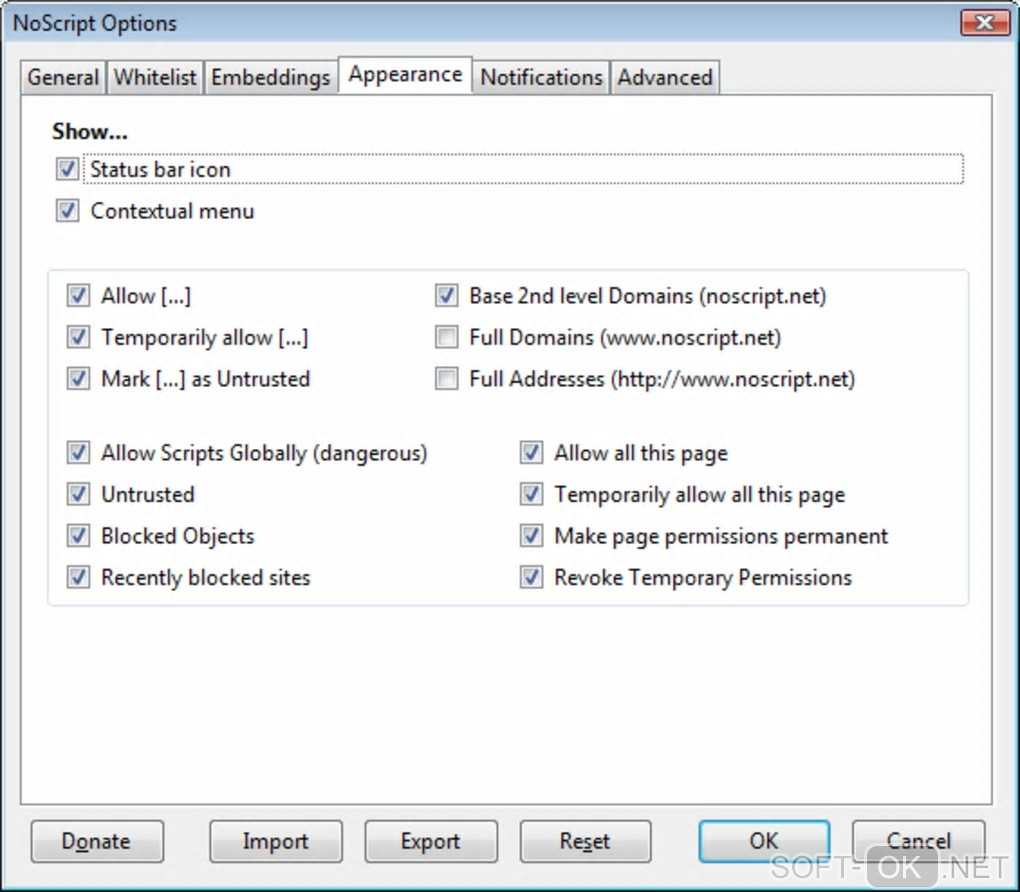Screen dimensions: 1020x892
Task: Uncheck the Status bar icon checkbox
Action: [x=68, y=170]
